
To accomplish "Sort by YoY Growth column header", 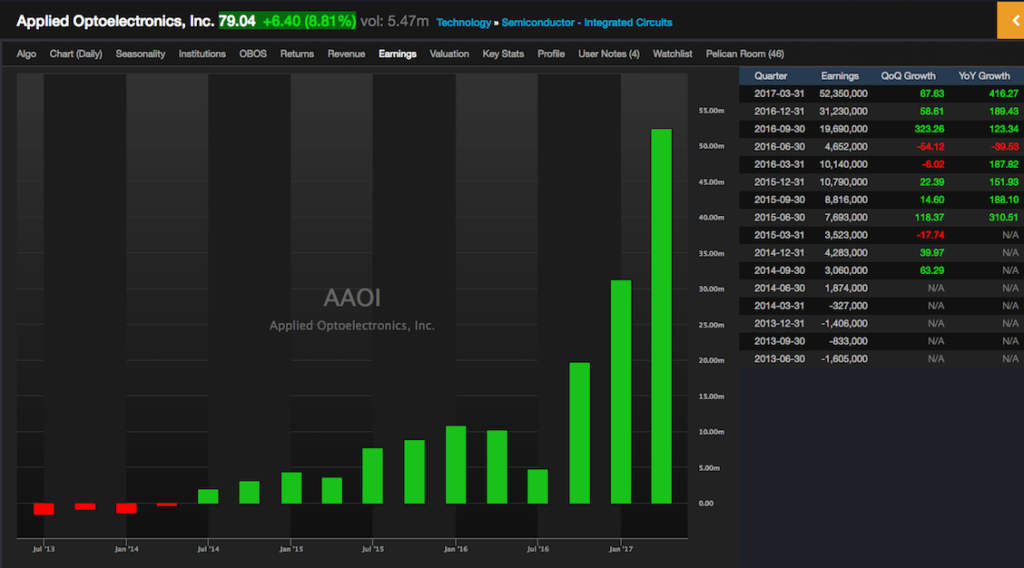I will 984,76.
